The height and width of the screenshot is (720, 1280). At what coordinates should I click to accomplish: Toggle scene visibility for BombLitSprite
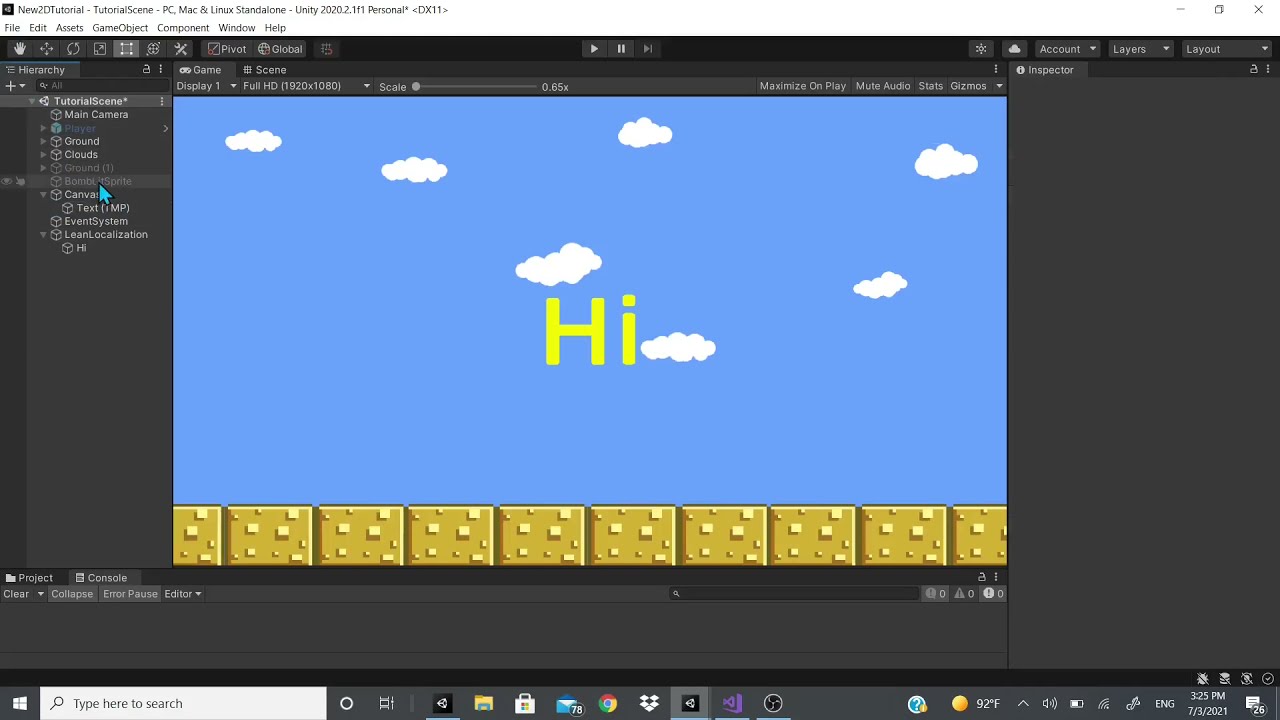tap(7, 181)
